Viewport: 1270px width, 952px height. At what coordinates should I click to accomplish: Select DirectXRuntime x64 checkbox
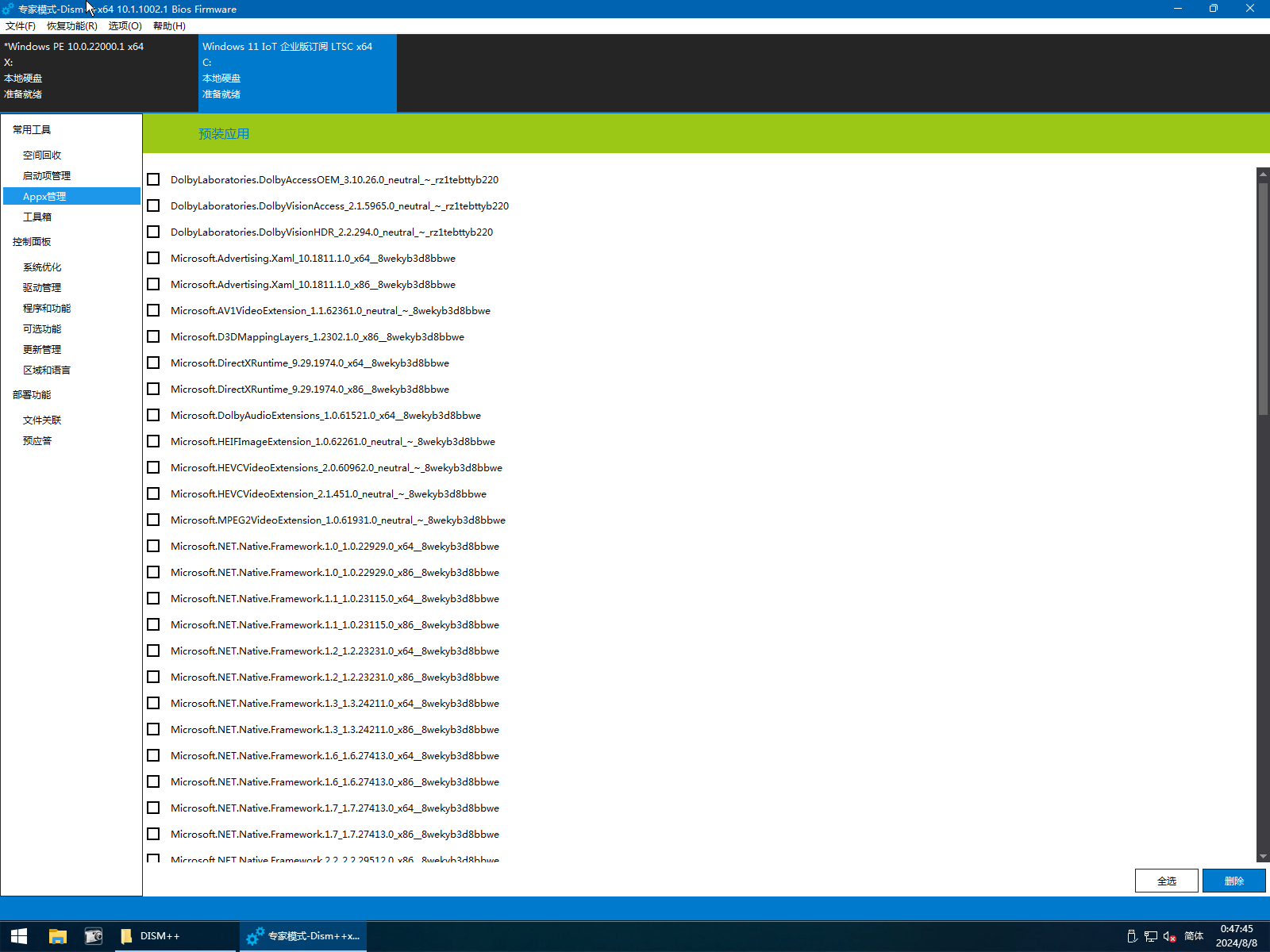click(x=153, y=363)
